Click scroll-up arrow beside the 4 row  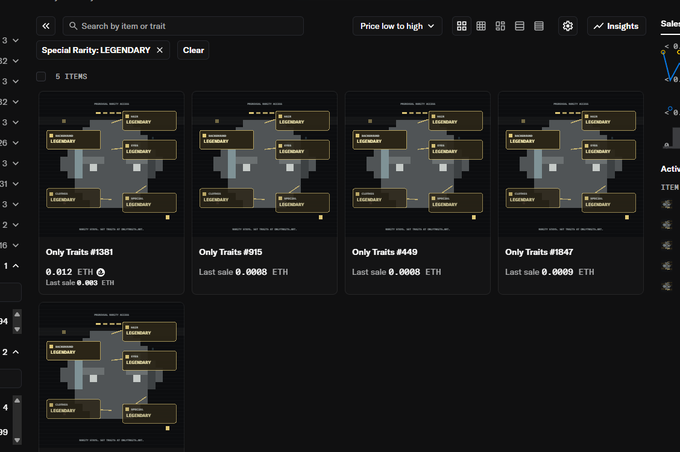coord(17,400)
